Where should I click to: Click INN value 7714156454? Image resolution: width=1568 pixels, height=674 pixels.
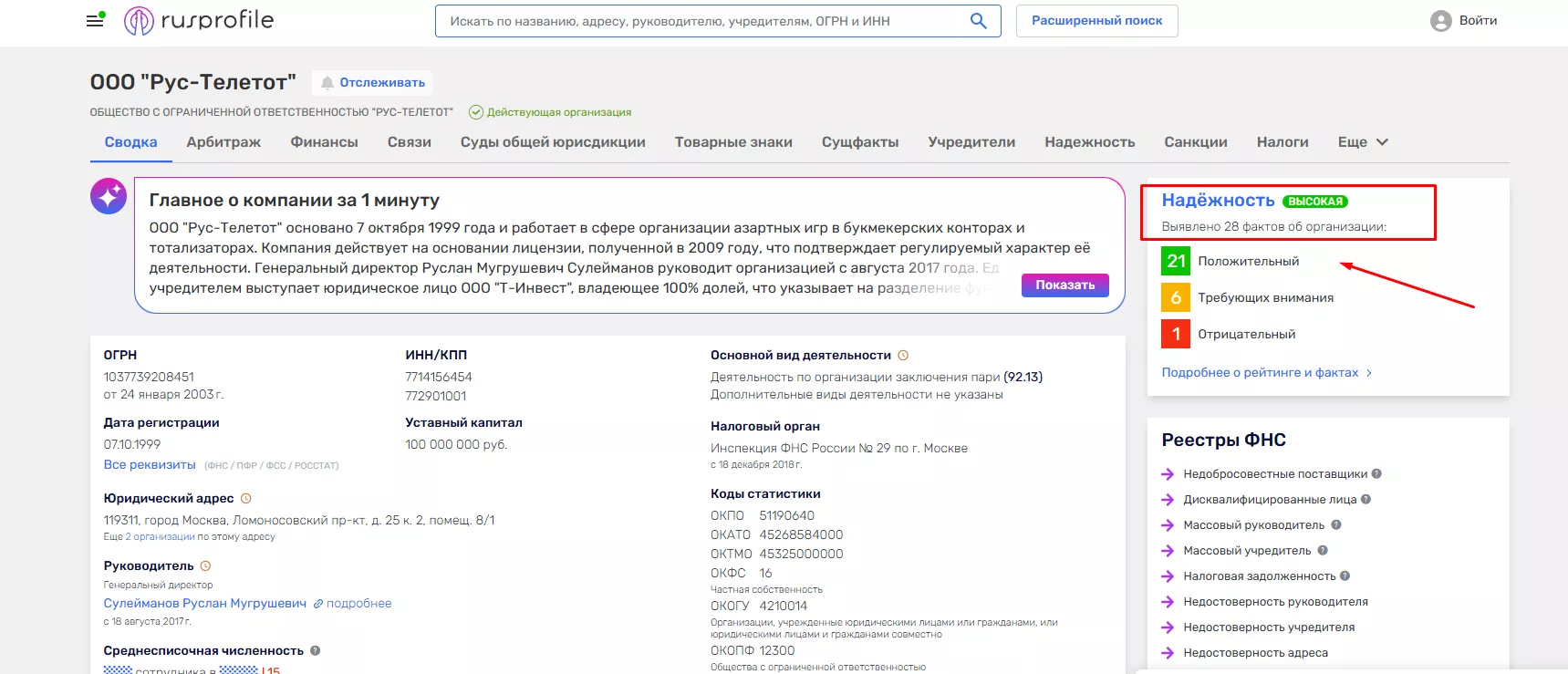(439, 378)
